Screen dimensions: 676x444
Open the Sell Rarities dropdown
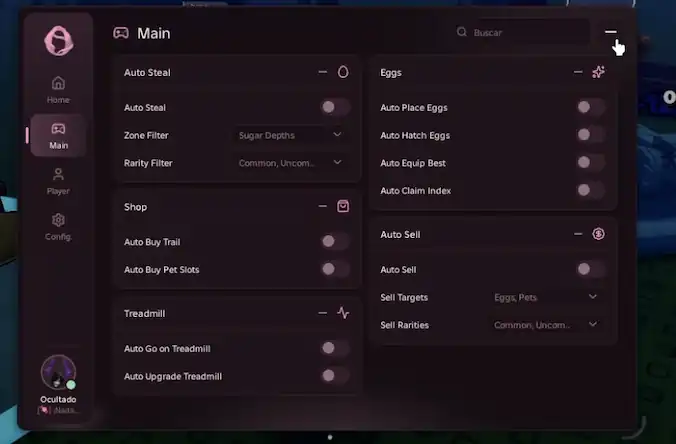point(546,325)
